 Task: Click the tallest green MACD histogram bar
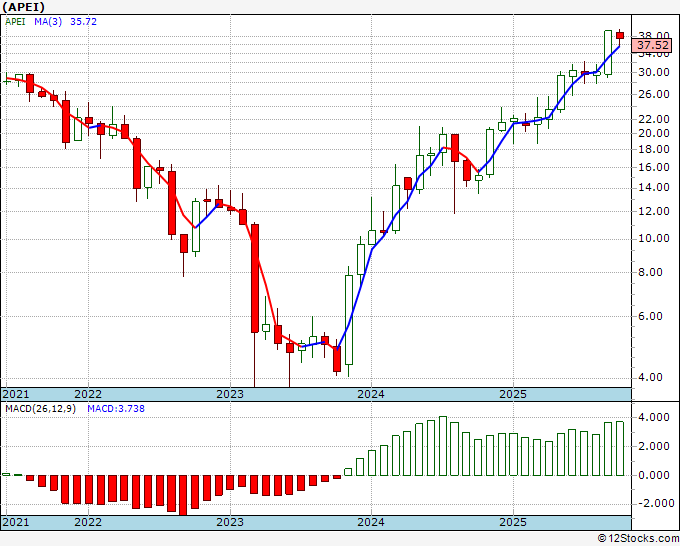pos(443,446)
